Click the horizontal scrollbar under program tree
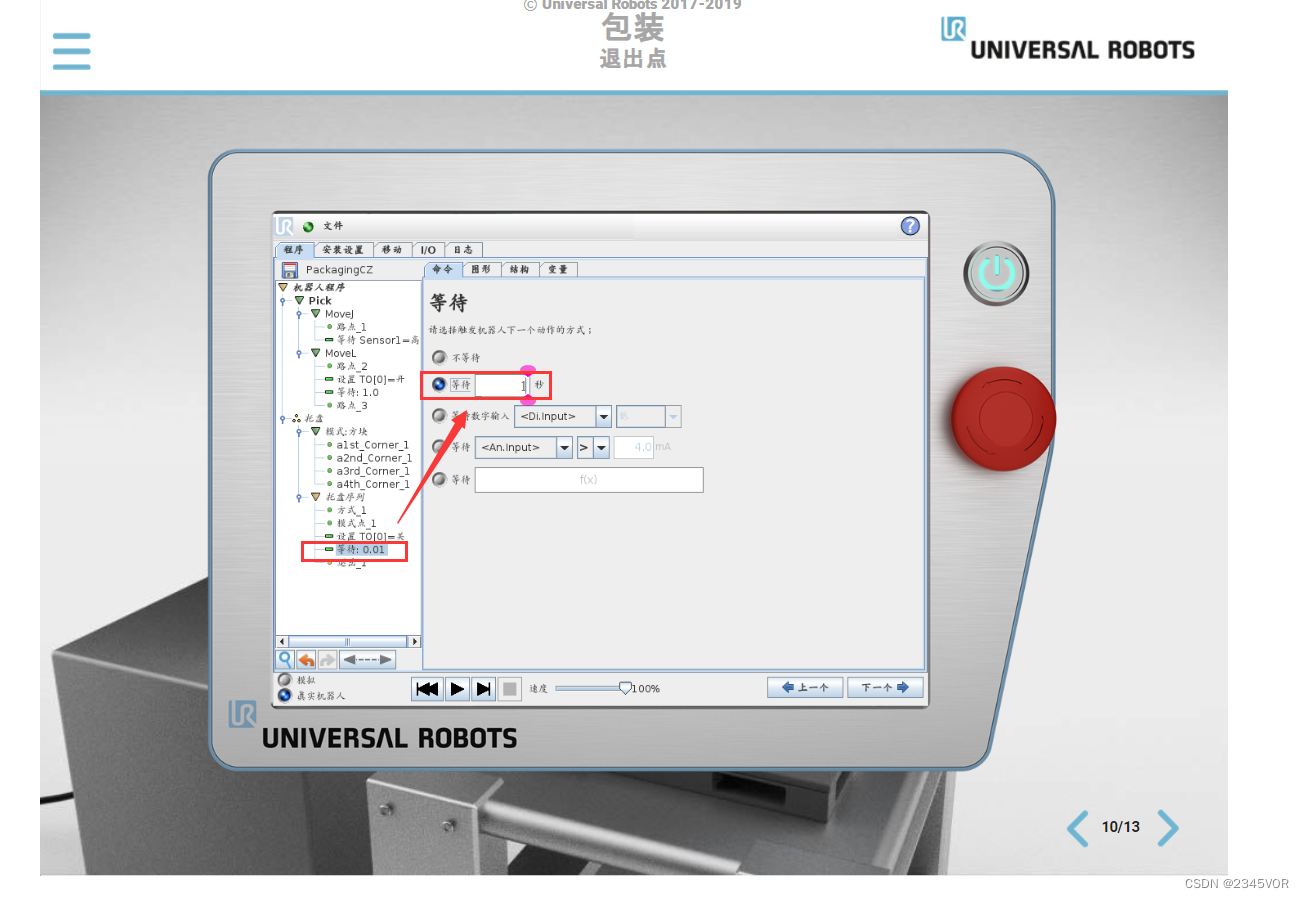 [x=348, y=641]
